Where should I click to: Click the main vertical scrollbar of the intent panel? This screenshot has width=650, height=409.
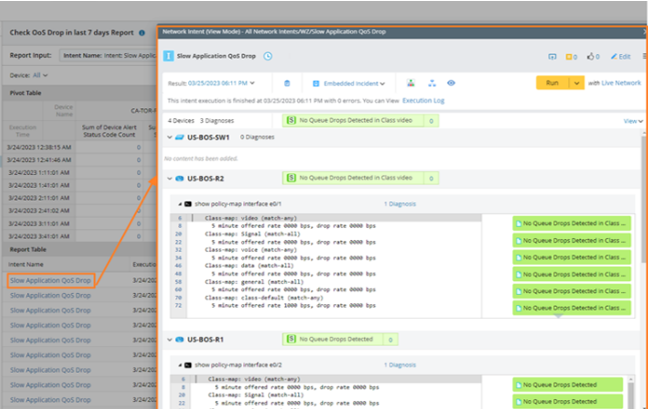[644, 199]
